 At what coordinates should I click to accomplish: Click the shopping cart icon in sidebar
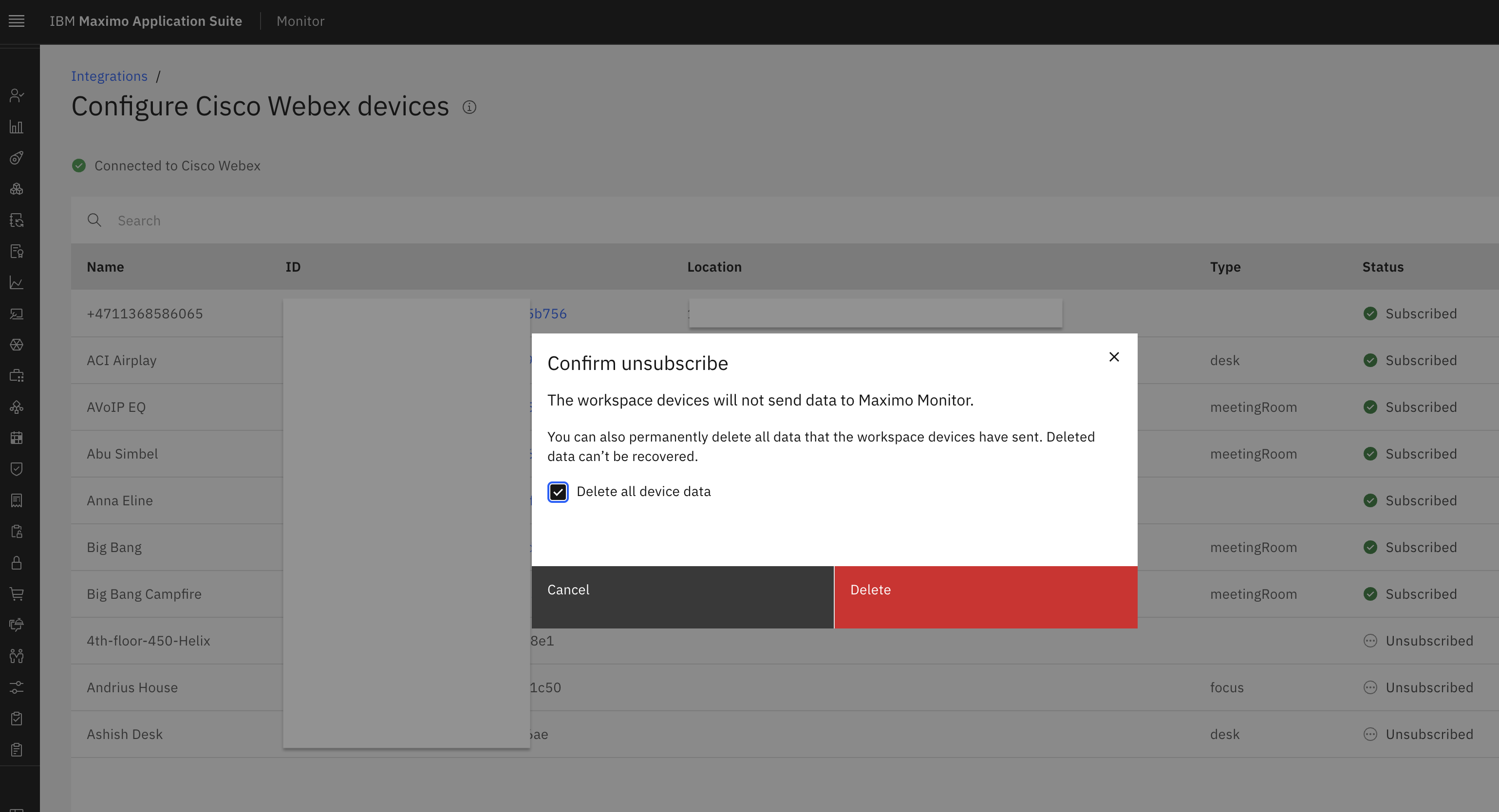coord(16,594)
